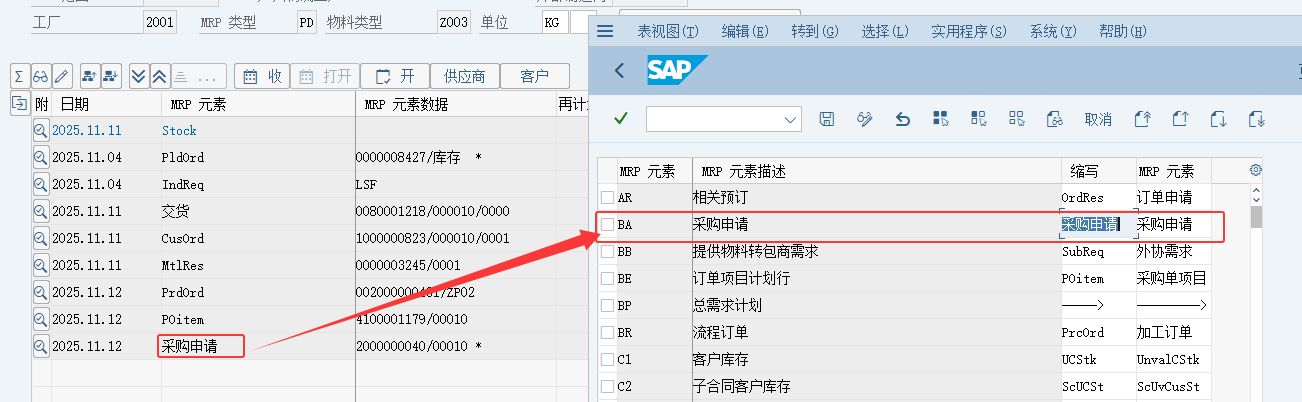Open the command field dropdown
The width and height of the screenshot is (1302, 402).
click(791, 120)
